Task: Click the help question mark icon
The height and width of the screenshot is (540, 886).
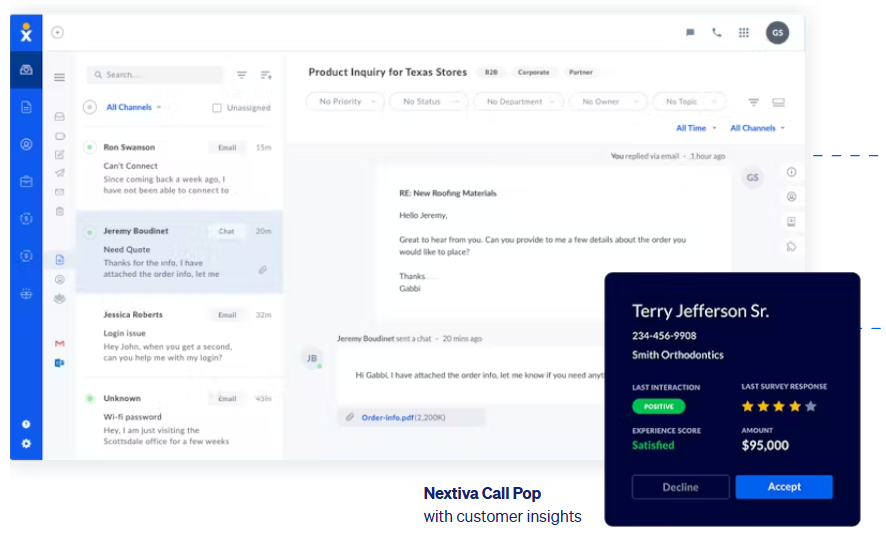Action: (26, 424)
